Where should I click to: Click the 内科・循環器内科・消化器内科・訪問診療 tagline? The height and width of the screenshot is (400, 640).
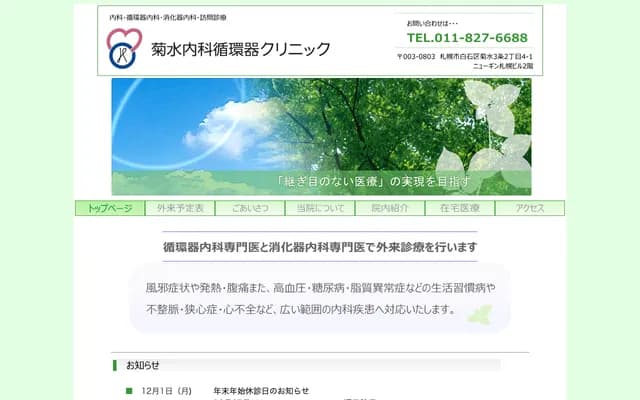point(168,18)
